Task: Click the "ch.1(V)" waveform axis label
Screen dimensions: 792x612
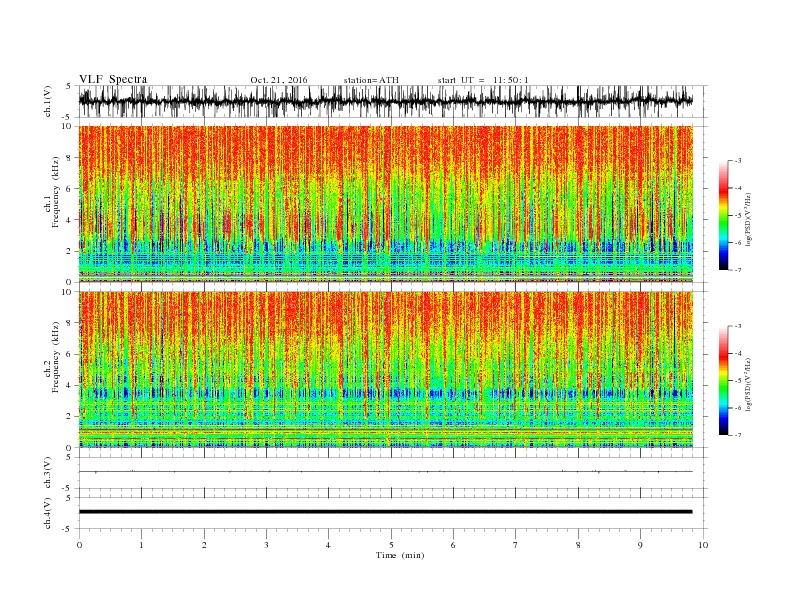Action: [x=48, y=101]
